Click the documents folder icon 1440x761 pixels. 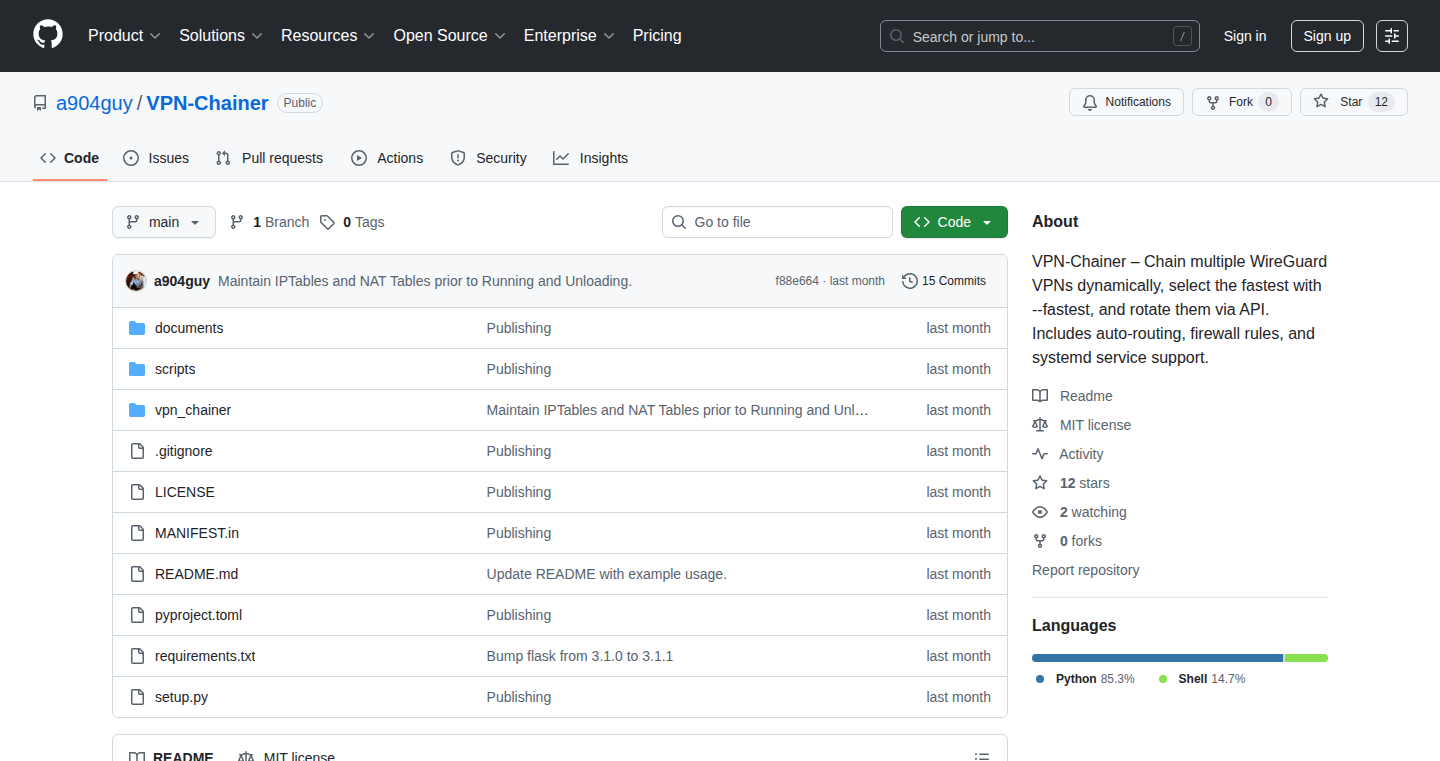tap(137, 328)
